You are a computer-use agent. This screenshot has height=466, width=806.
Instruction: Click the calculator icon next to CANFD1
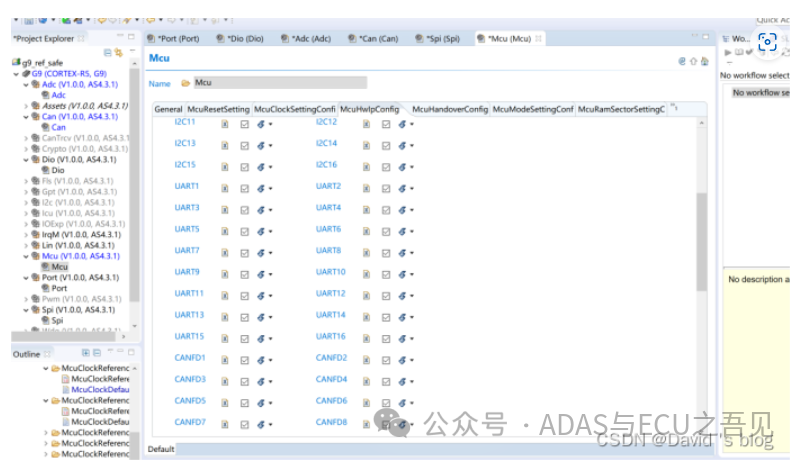tap(225, 360)
